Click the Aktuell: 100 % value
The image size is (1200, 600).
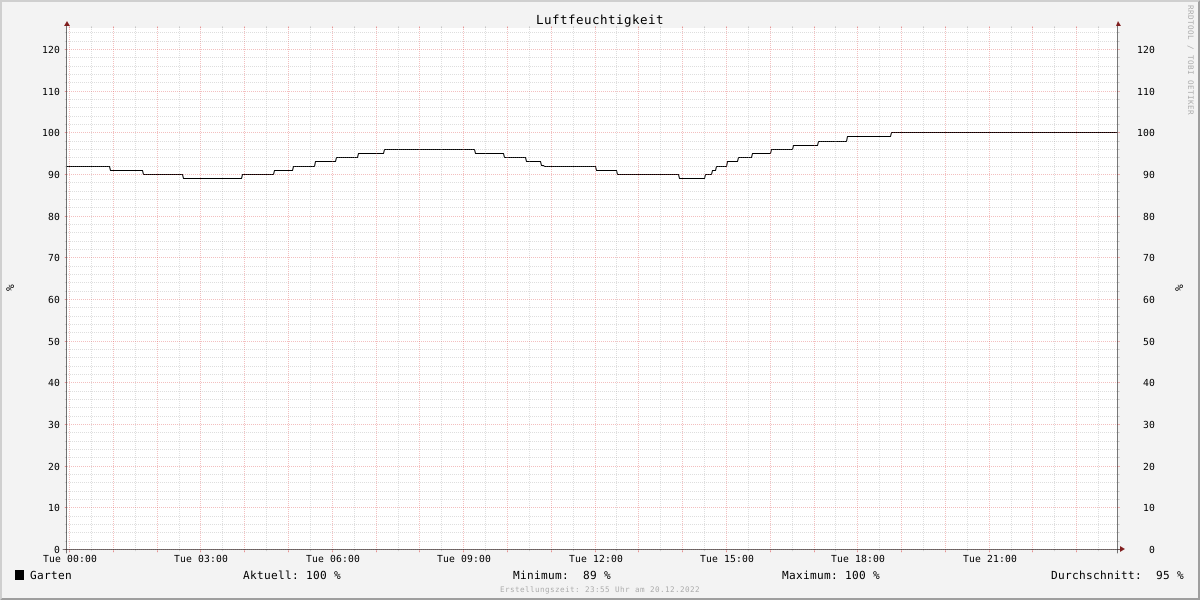[292, 575]
